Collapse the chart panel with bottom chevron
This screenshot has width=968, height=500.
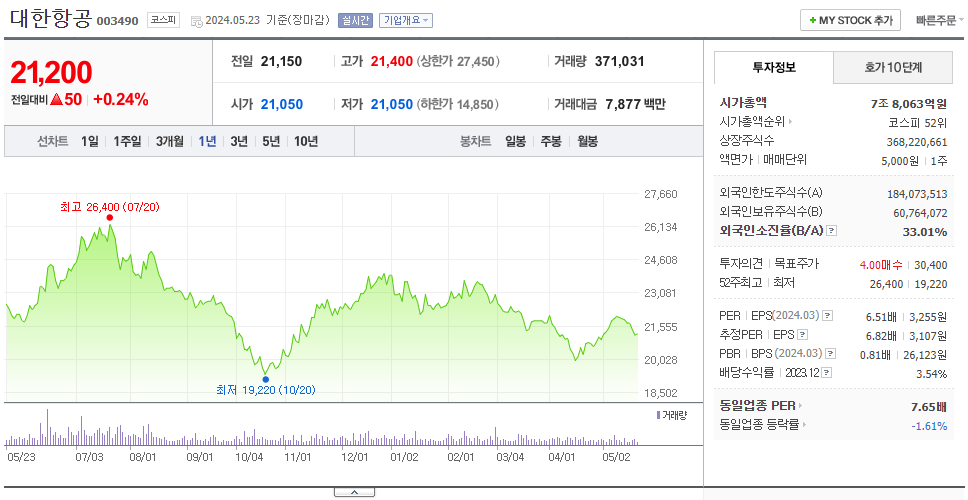coord(354,492)
